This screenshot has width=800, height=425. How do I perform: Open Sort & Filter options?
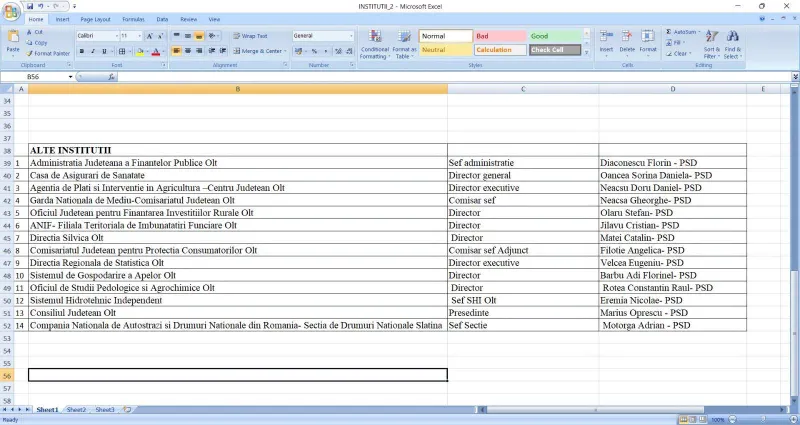(x=711, y=44)
